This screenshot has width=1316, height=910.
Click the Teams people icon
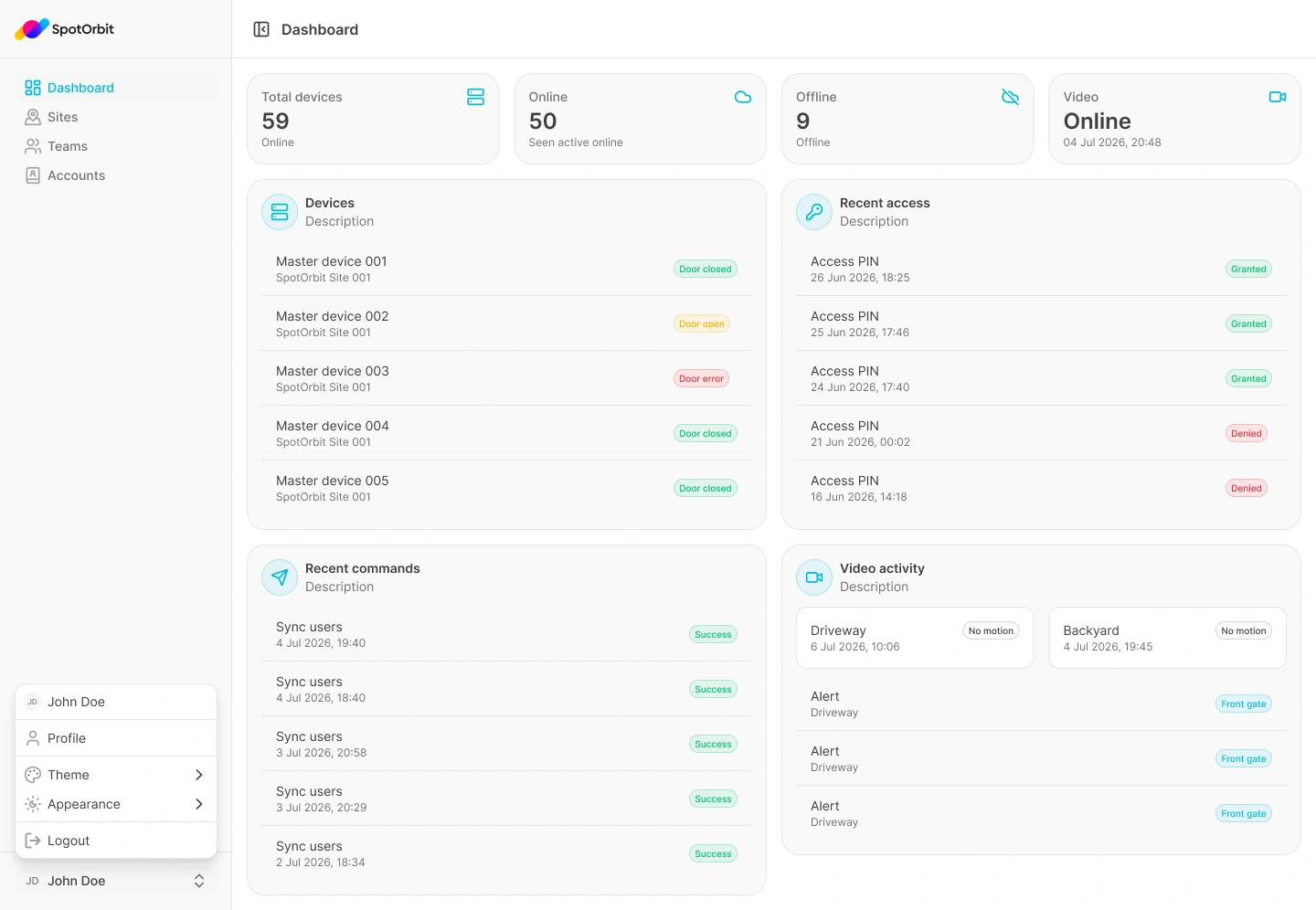(x=33, y=146)
